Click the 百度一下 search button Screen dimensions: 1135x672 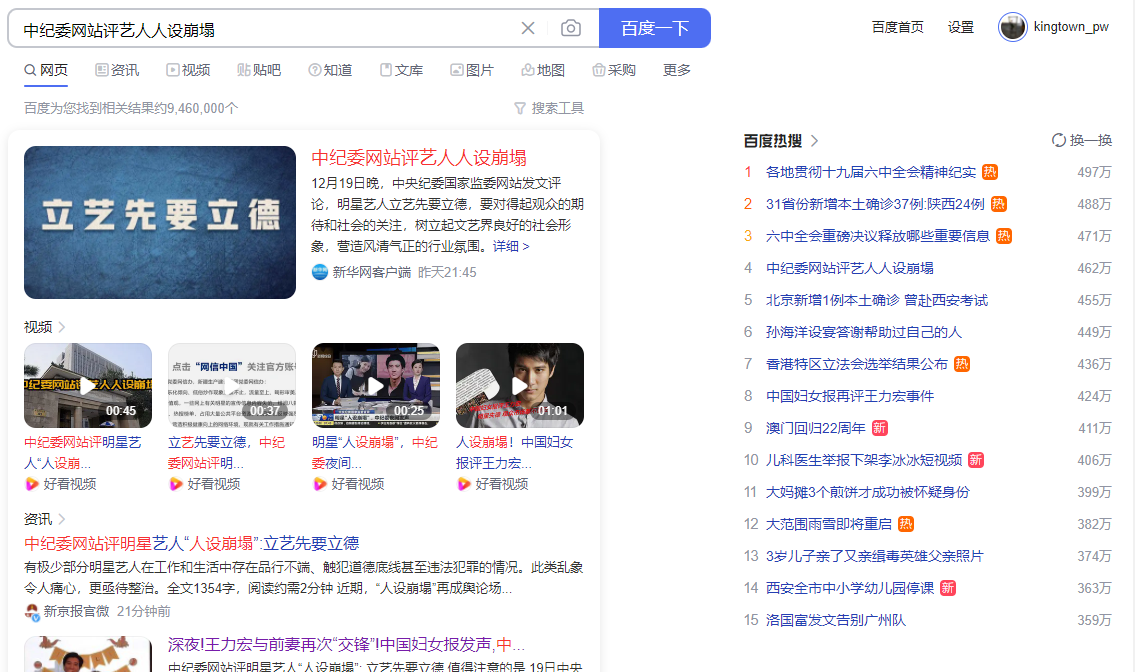pos(655,28)
